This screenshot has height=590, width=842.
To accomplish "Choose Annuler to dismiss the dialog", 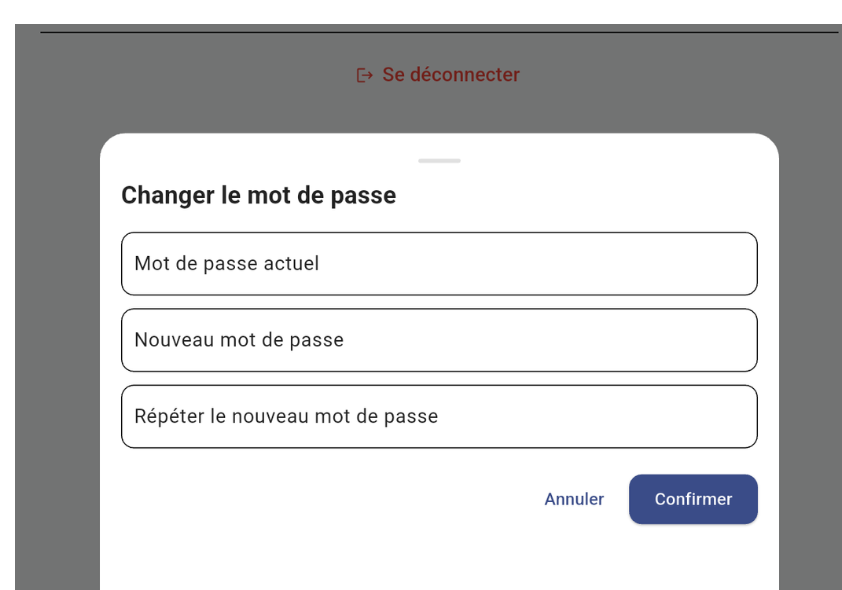I will [x=574, y=499].
